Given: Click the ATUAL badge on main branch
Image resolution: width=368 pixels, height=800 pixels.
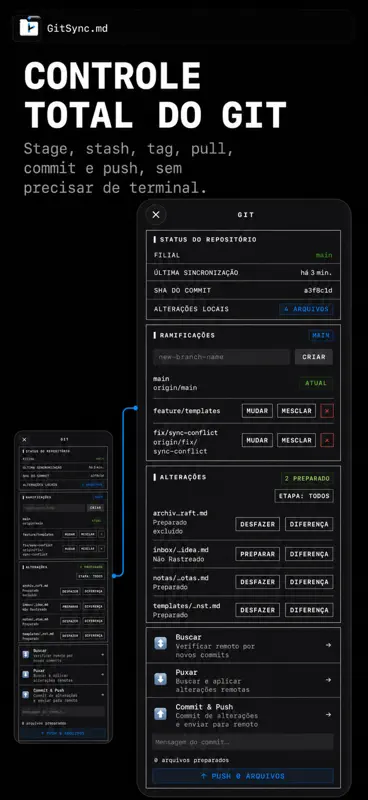Looking at the screenshot, I should point(316,383).
